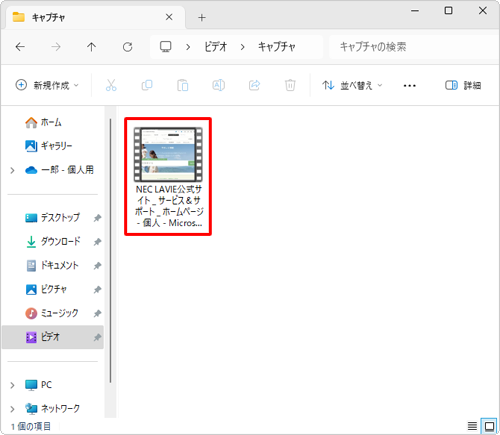Open the three-dot more options menu
This screenshot has width=500, height=435.
pos(409,86)
